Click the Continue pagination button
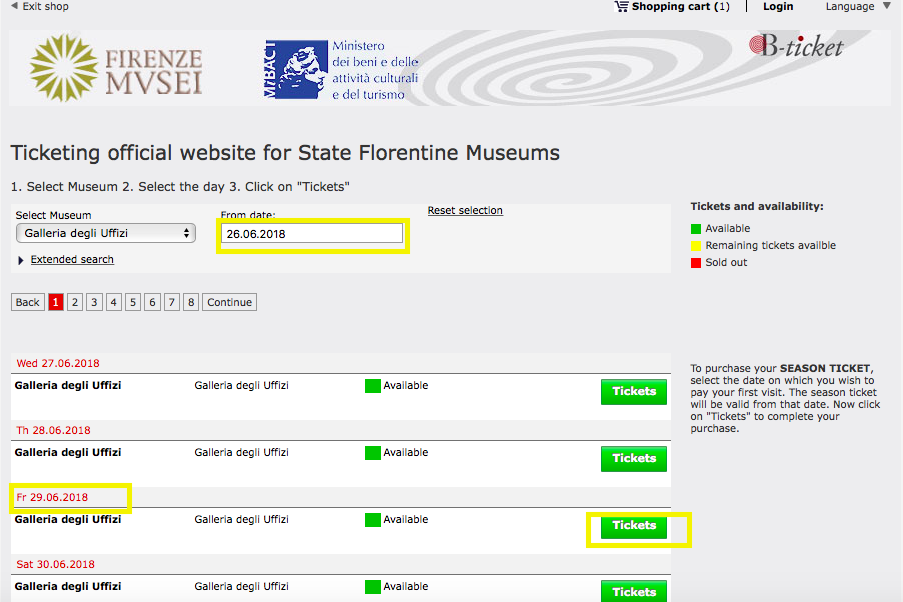 [x=229, y=302]
